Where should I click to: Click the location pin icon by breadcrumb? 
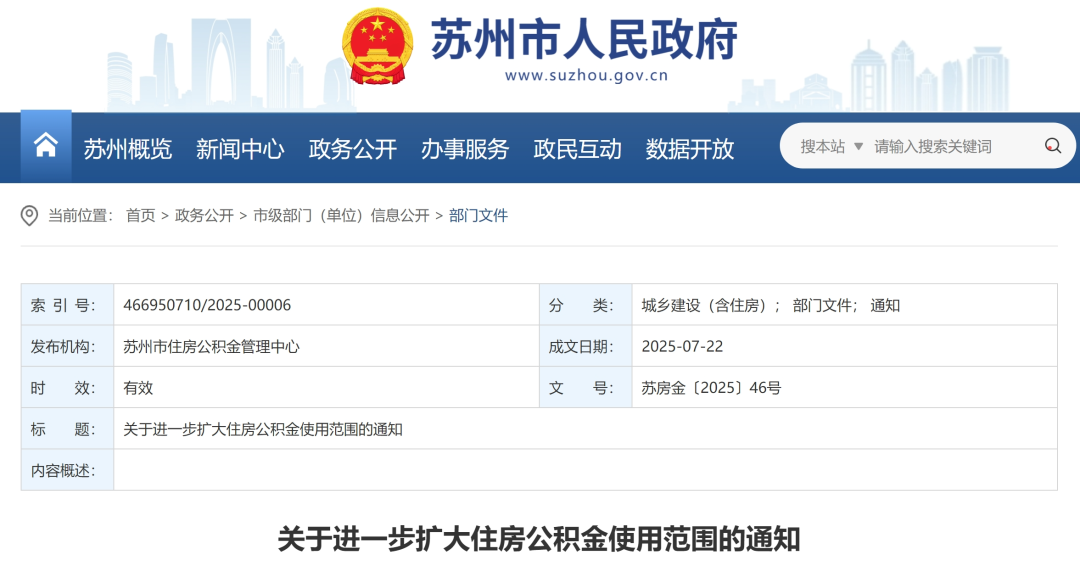(30, 216)
